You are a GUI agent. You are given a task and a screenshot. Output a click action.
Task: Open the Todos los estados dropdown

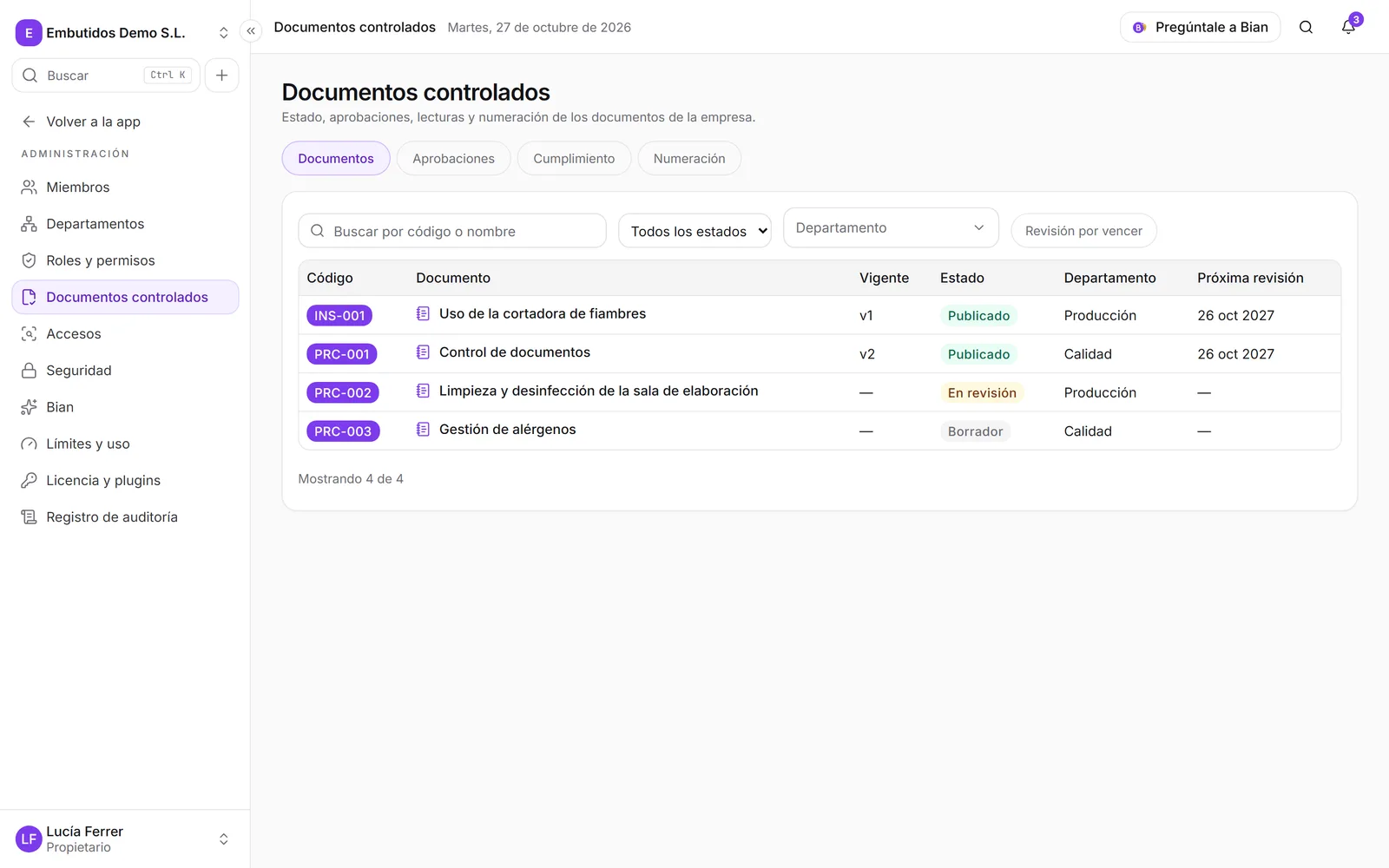pos(694,231)
